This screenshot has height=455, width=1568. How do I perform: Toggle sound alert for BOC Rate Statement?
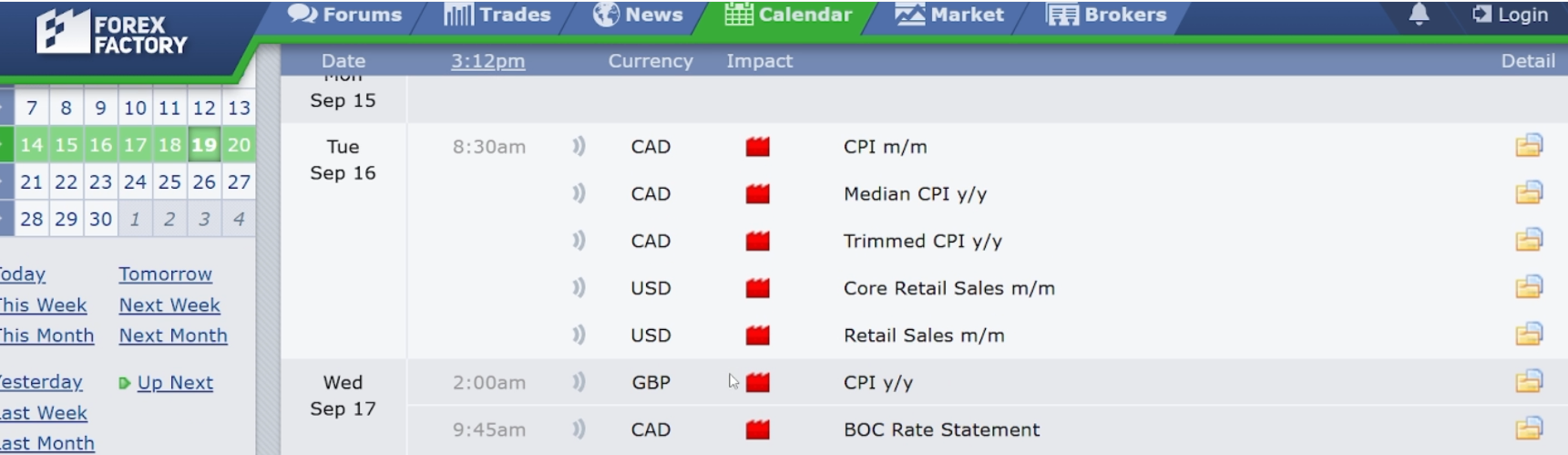pos(579,429)
